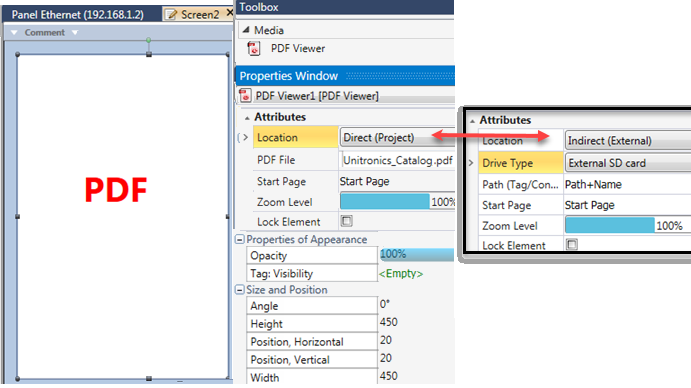Collapse the Size and Position section
This screenshot has height=388, width=691.
239,290
